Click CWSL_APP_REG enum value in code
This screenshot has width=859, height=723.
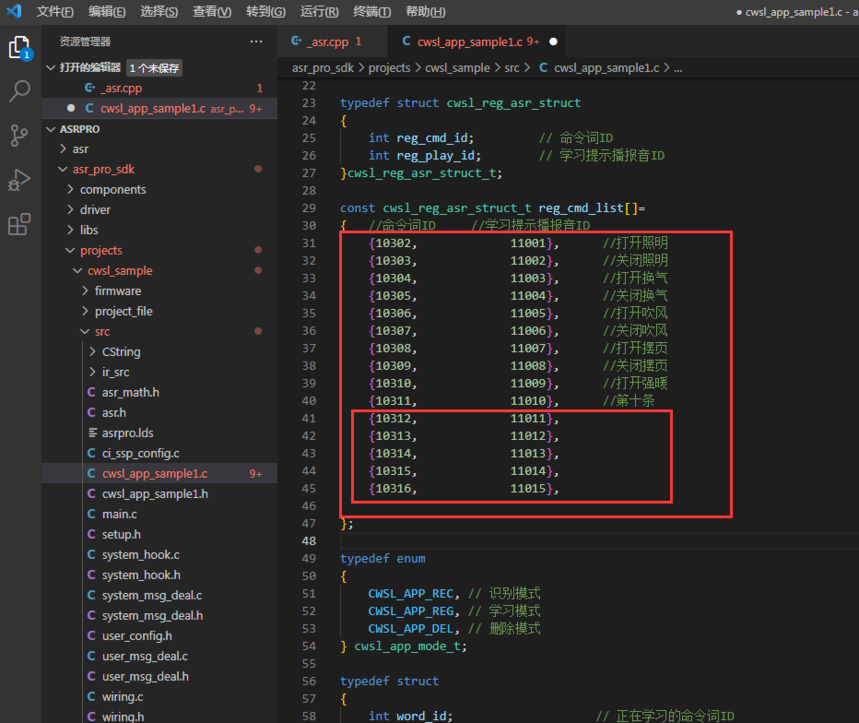tap(411, 611)
